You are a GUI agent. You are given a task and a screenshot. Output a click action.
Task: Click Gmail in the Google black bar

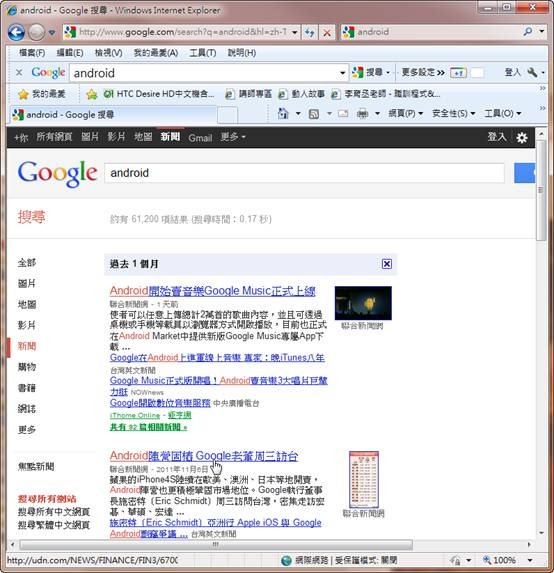click(x=200, y=138)
